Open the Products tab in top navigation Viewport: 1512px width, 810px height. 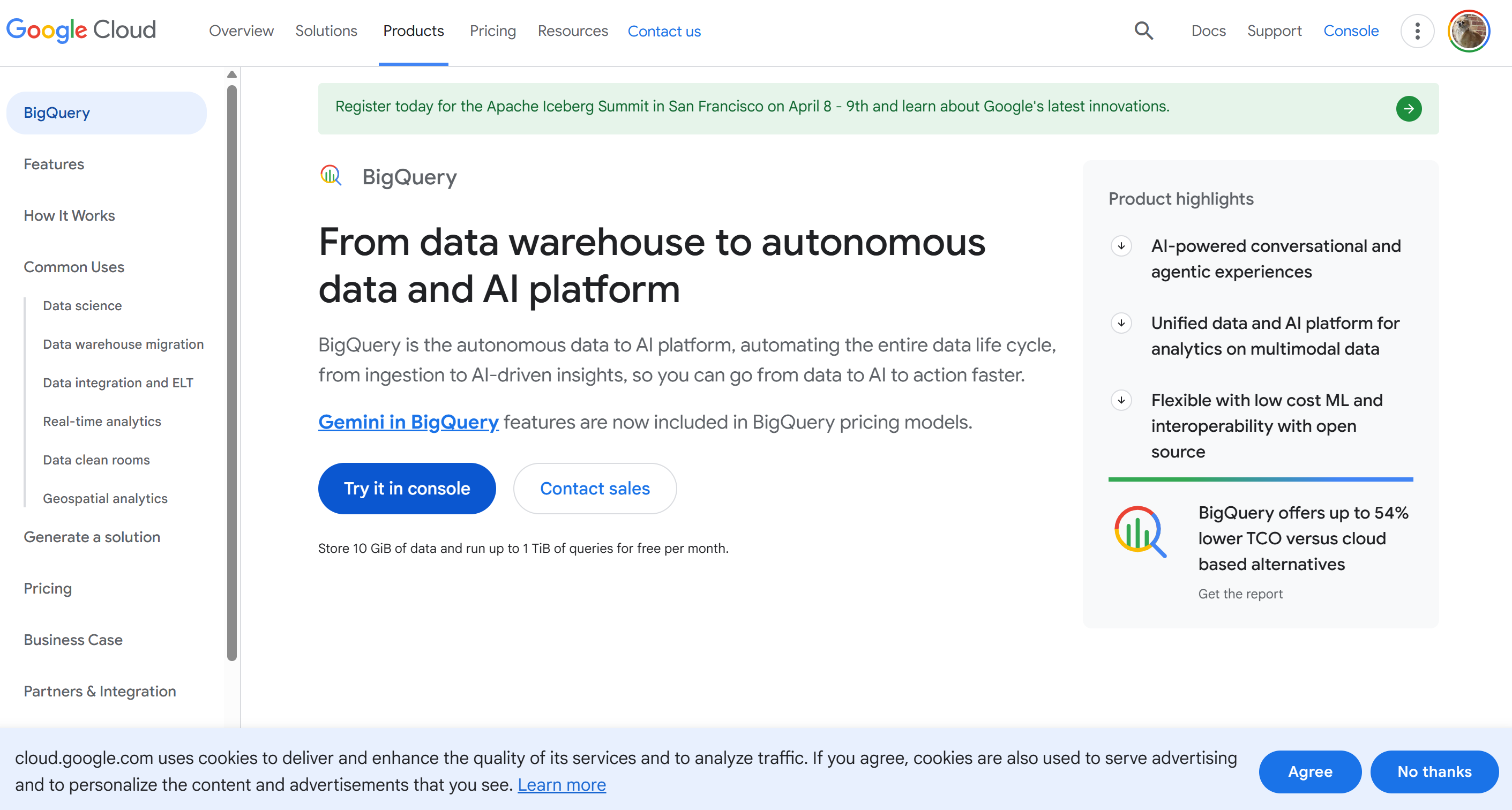(413, 31)
